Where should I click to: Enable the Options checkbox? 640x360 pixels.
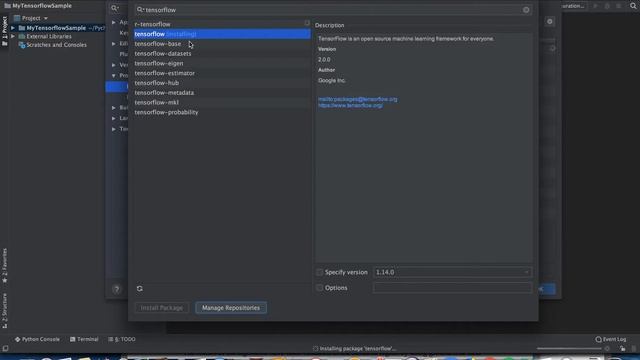(x=320, y=288)
